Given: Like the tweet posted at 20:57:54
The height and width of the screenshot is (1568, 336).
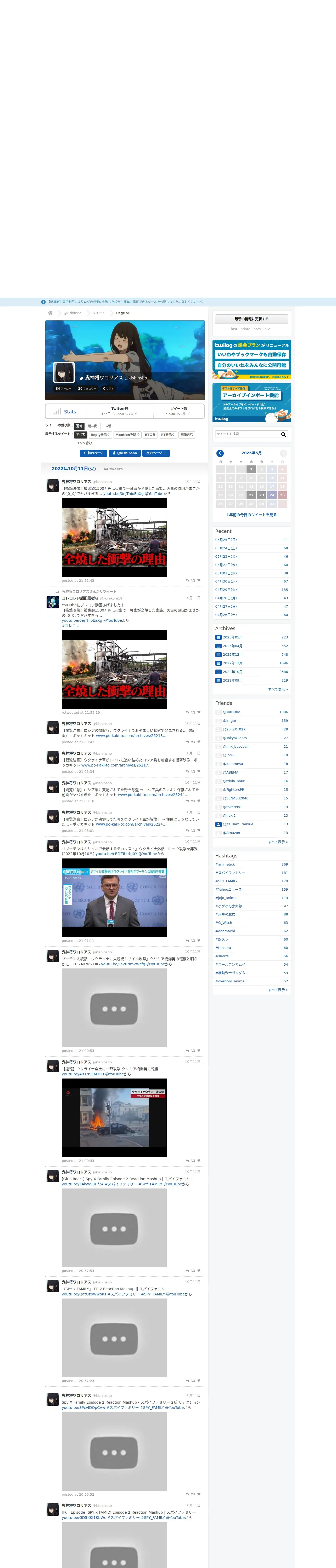Looking at the screenshot, I should coord(199,1270).
